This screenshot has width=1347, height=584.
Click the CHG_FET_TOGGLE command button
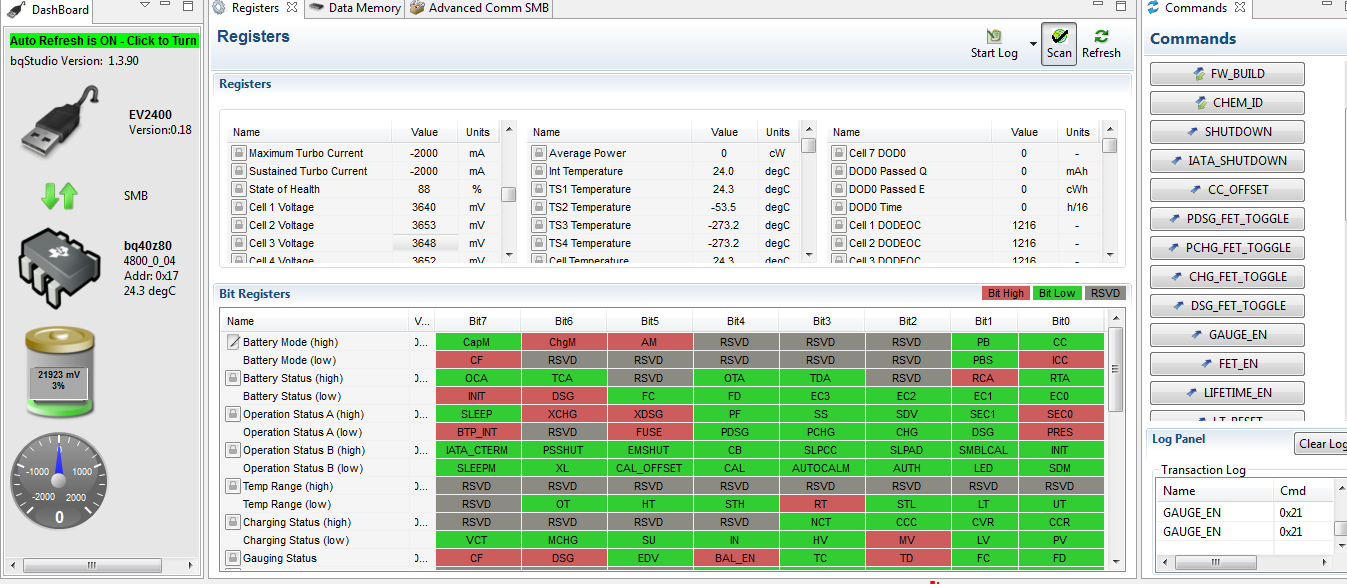[1227, 277]
